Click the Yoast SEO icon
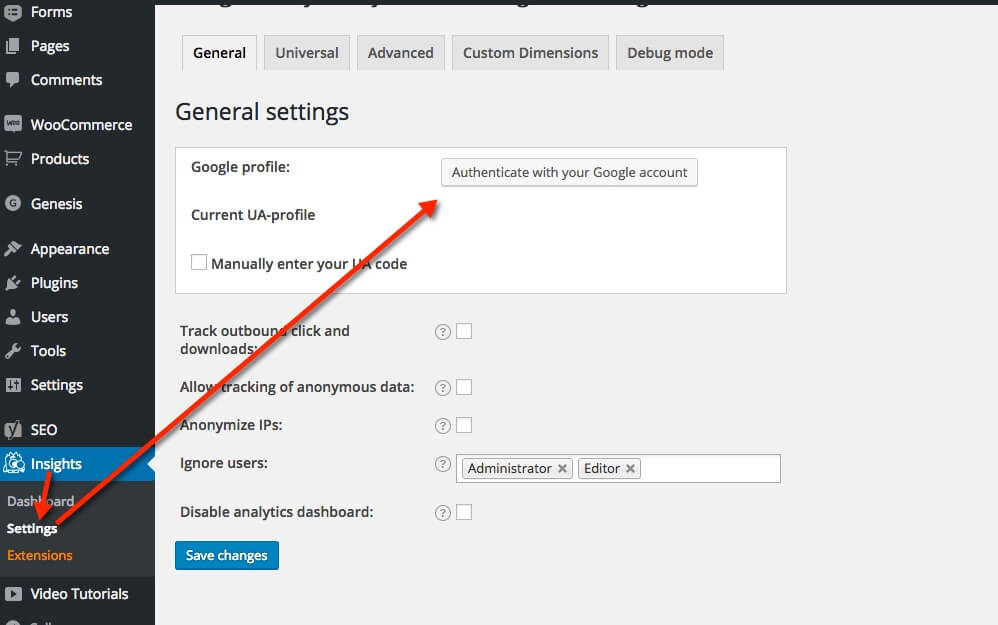The height and width of the screenshot is (625, 998). coord(13,430)
